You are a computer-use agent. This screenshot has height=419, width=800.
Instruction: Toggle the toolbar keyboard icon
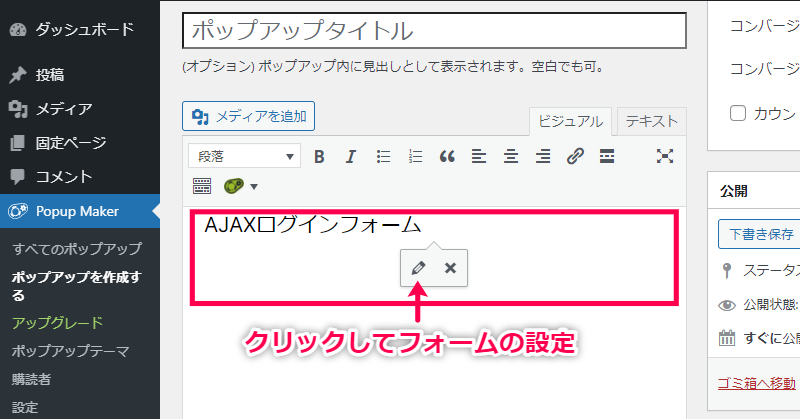(x=202, y=186)
